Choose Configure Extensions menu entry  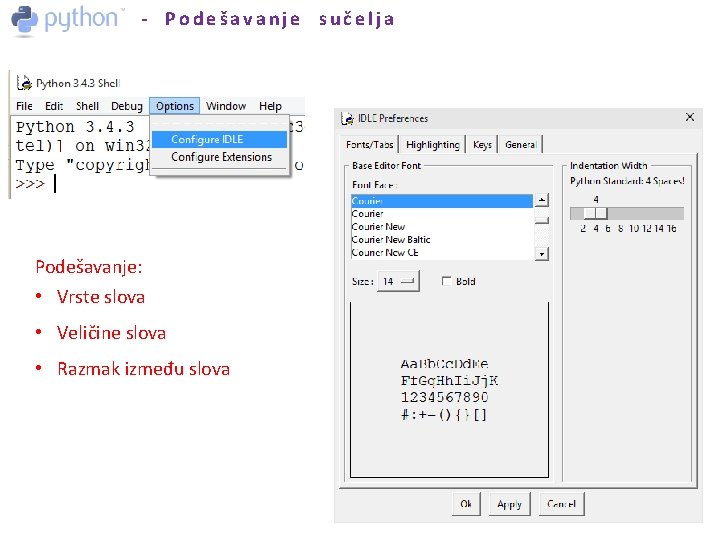click(219, 157)
